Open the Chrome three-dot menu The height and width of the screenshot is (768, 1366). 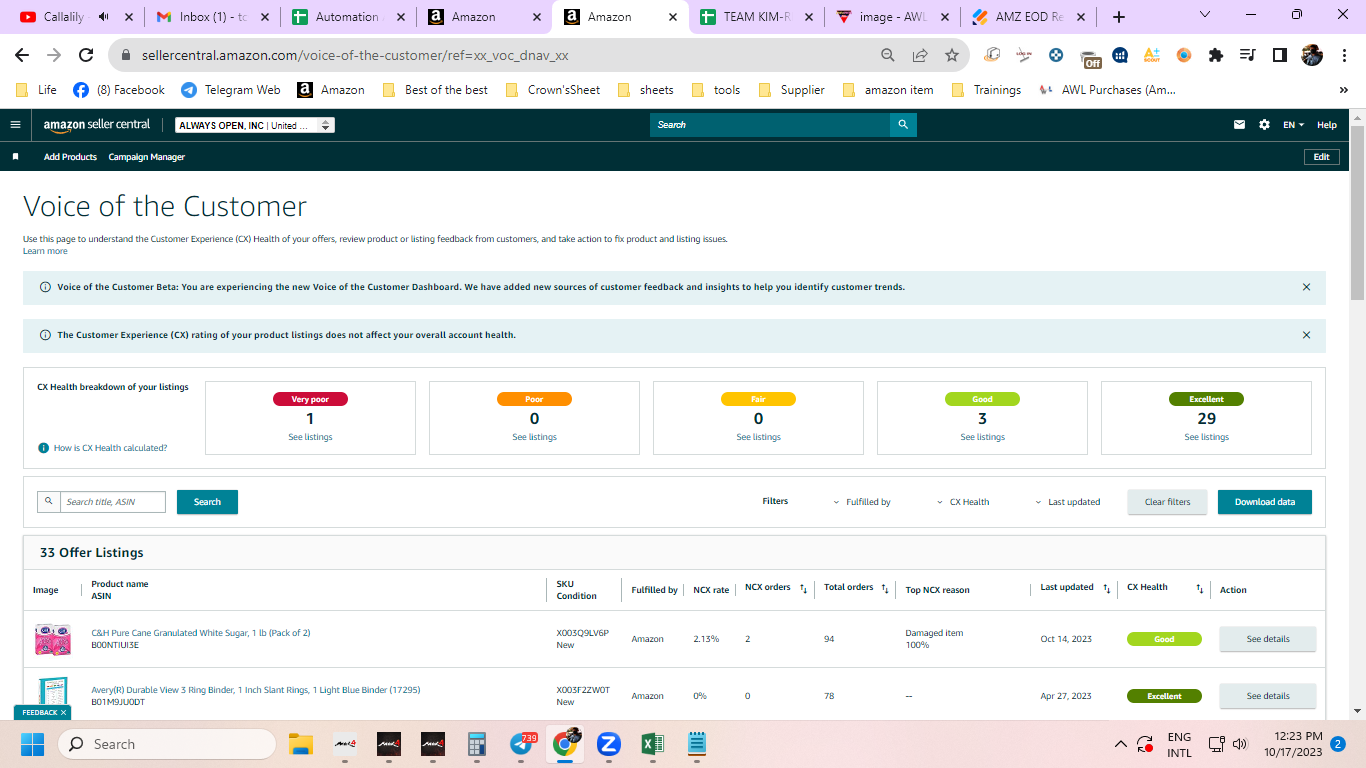[1343, 55]
